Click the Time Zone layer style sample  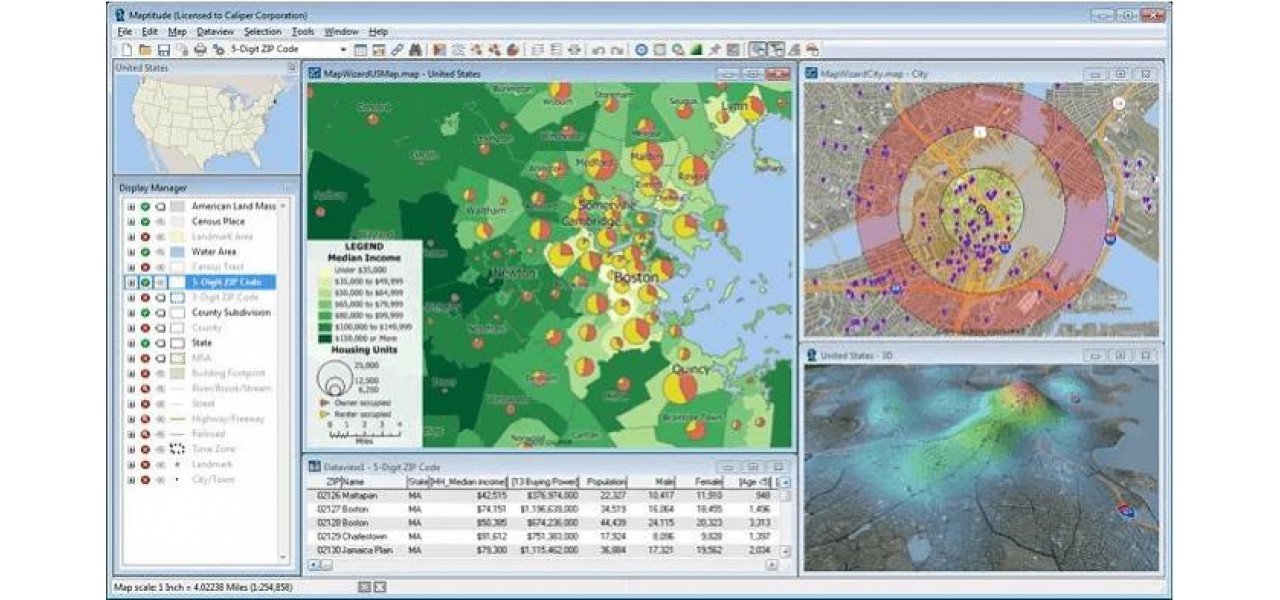(x=177, y=449)
